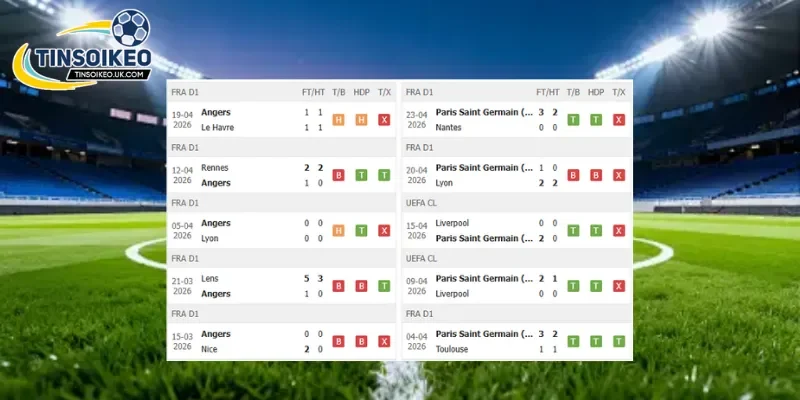Click Angers in the Lens match
800x400 pixels.
[x=216, y=294]
